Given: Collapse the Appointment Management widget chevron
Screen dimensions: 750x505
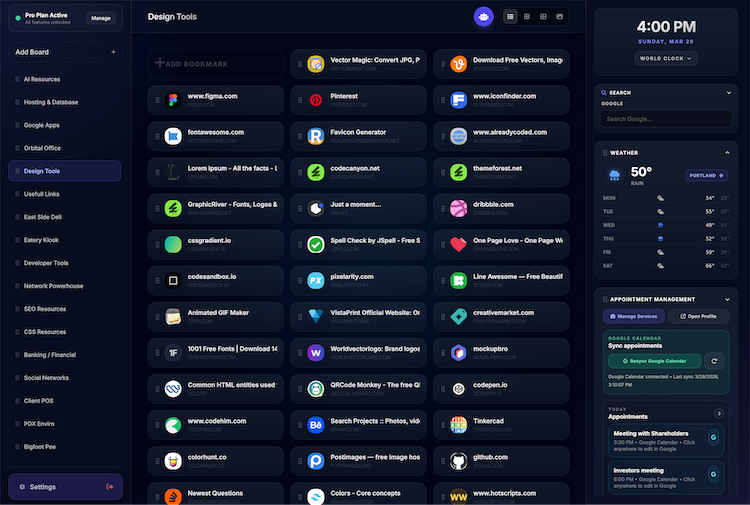Looking at the screenshot, I should click(727, 299).
